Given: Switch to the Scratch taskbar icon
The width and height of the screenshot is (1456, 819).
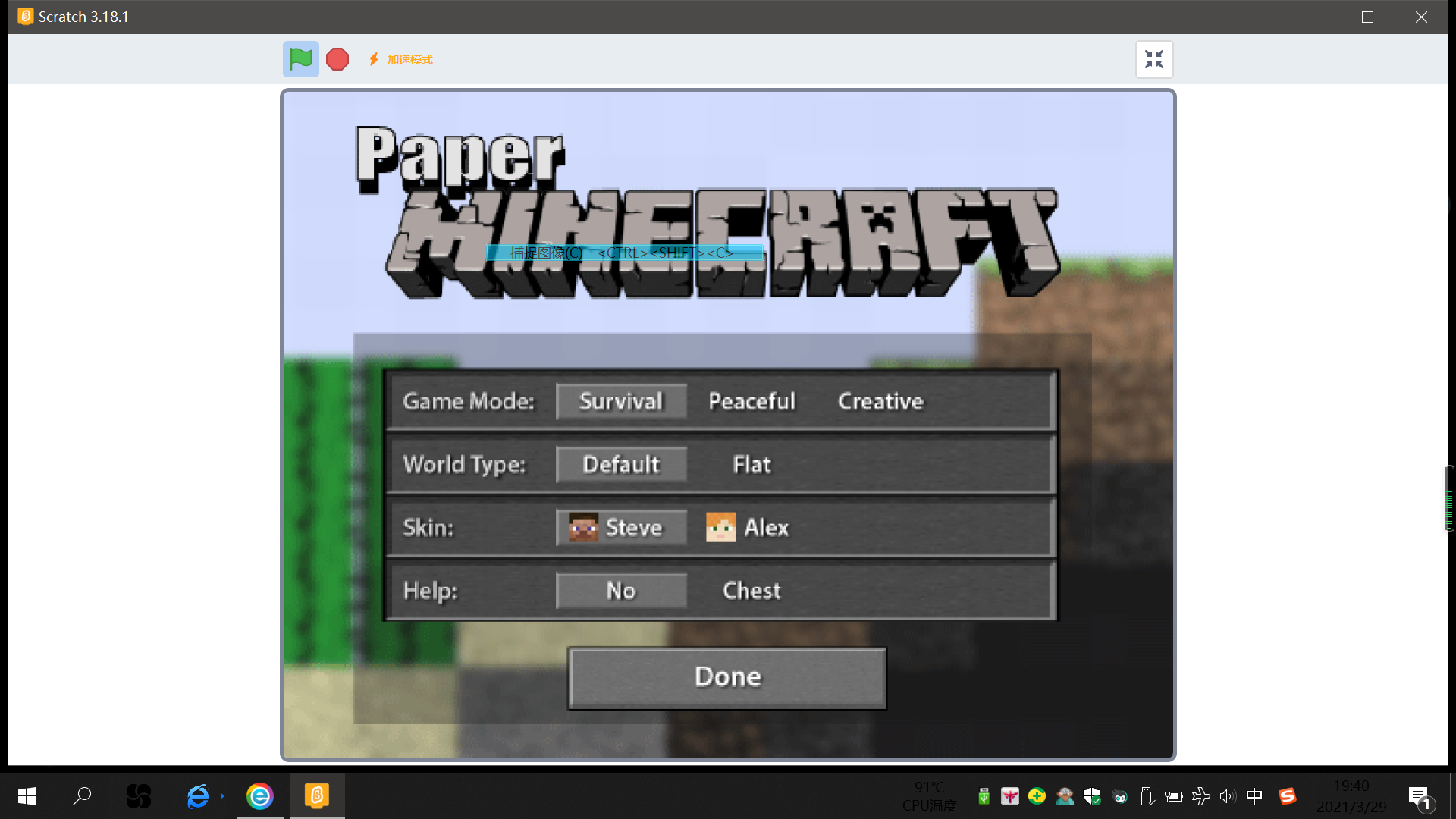Looking at the screenshot, I should [317, 796].
